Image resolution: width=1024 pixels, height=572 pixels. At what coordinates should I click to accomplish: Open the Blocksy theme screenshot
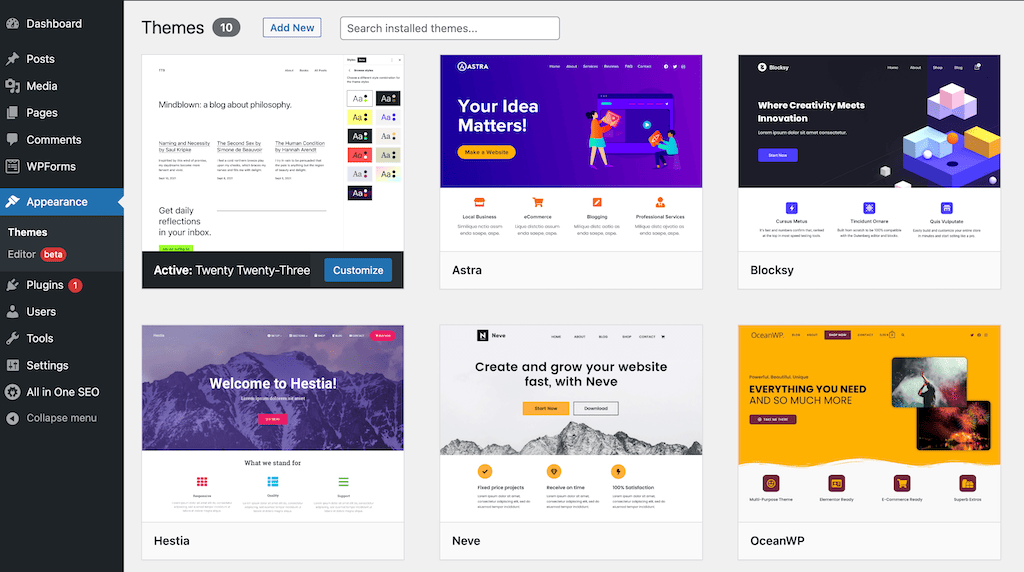[x=869, y=153]
